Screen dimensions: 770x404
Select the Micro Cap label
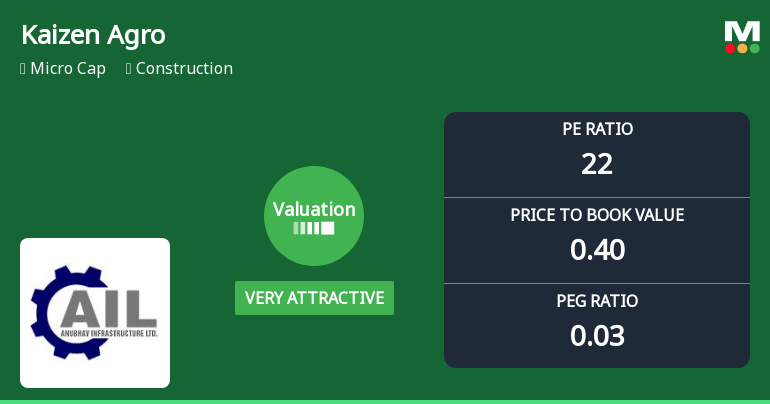click(x=68, y=69)
